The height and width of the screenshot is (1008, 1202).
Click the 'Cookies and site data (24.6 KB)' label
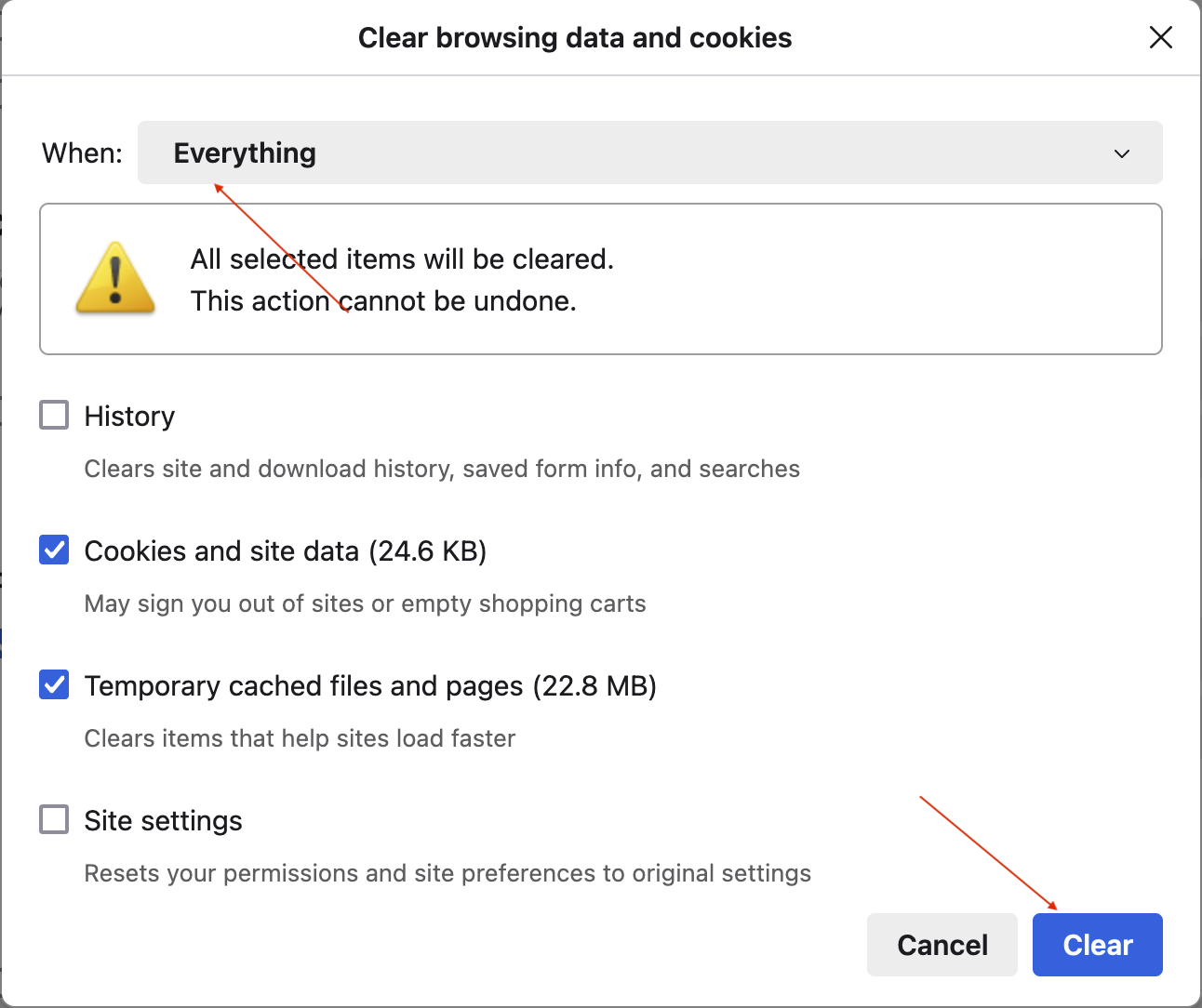pos(285,551)
